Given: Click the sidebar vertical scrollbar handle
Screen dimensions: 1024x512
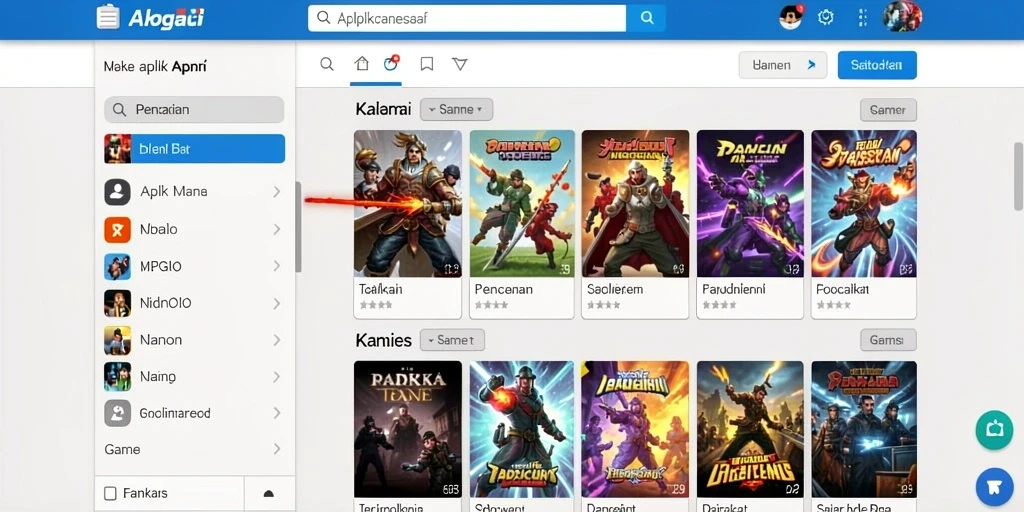Looking at the screenshot, I should point(298,227).
